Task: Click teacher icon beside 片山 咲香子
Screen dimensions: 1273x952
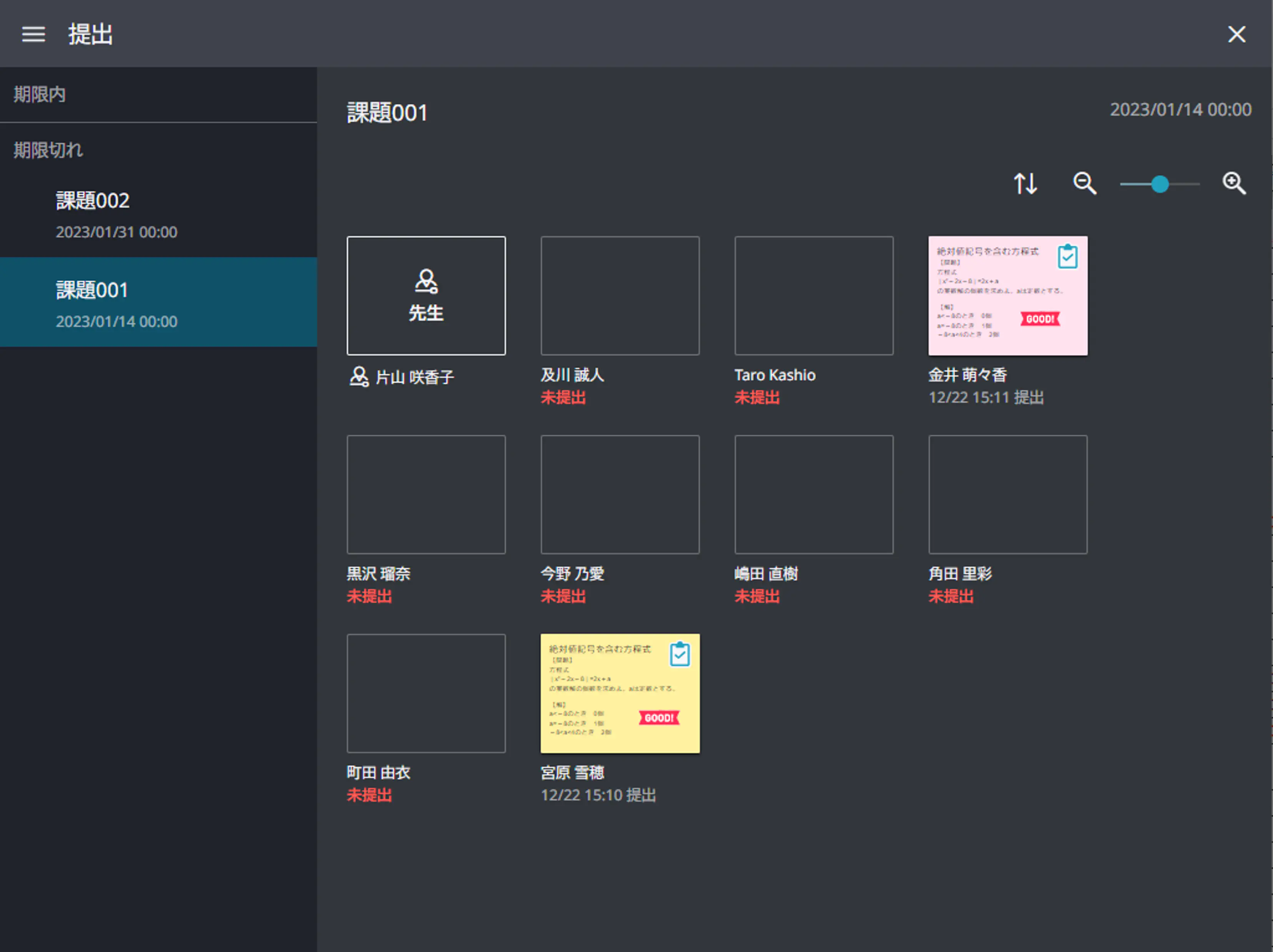Action: click(x=359, y=377)
